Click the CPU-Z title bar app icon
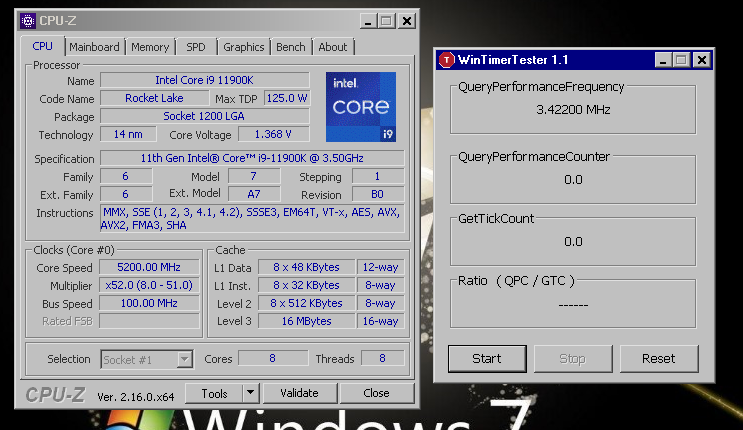Image resolution: width=743 pixels, height=430 pixels. click(x=28, y=21)
